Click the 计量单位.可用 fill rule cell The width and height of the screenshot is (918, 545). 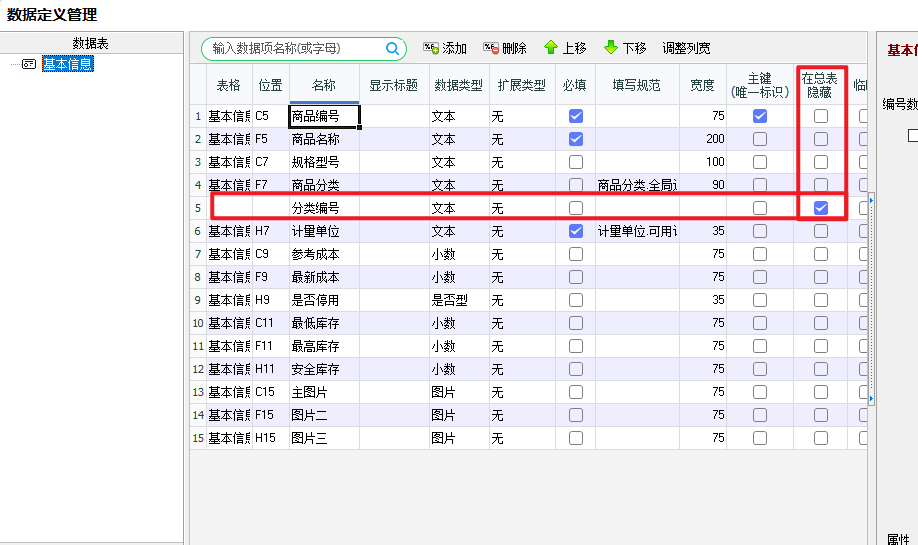tap(637, 231)
